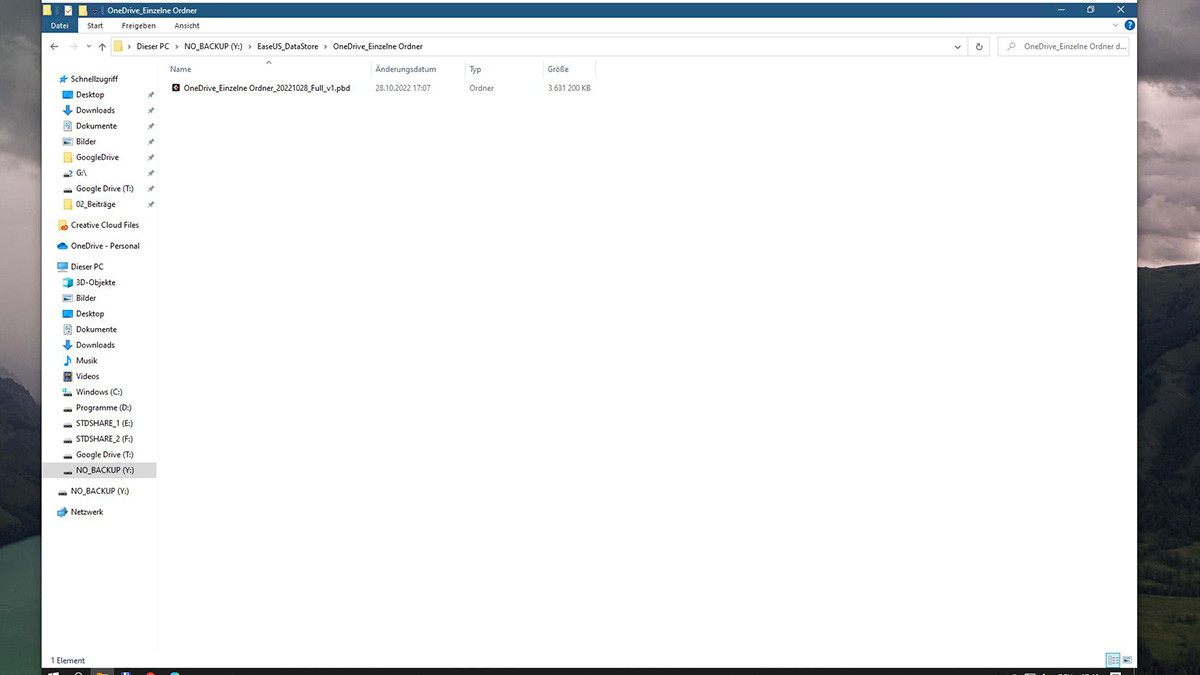Click the 1 Element status text

click(x=68, y=660)
